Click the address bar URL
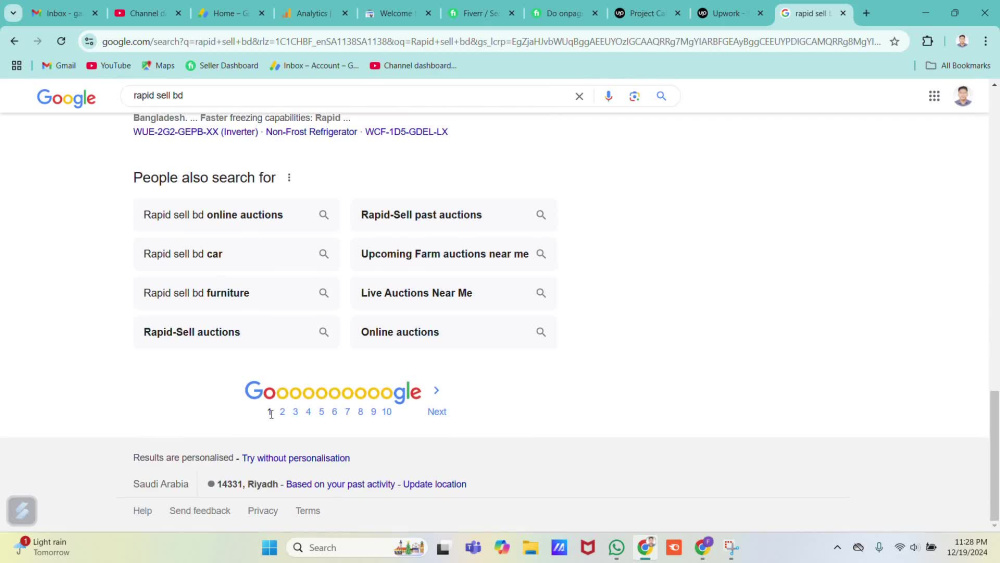This screenshot has height=563, width=1000. [491, 41]
